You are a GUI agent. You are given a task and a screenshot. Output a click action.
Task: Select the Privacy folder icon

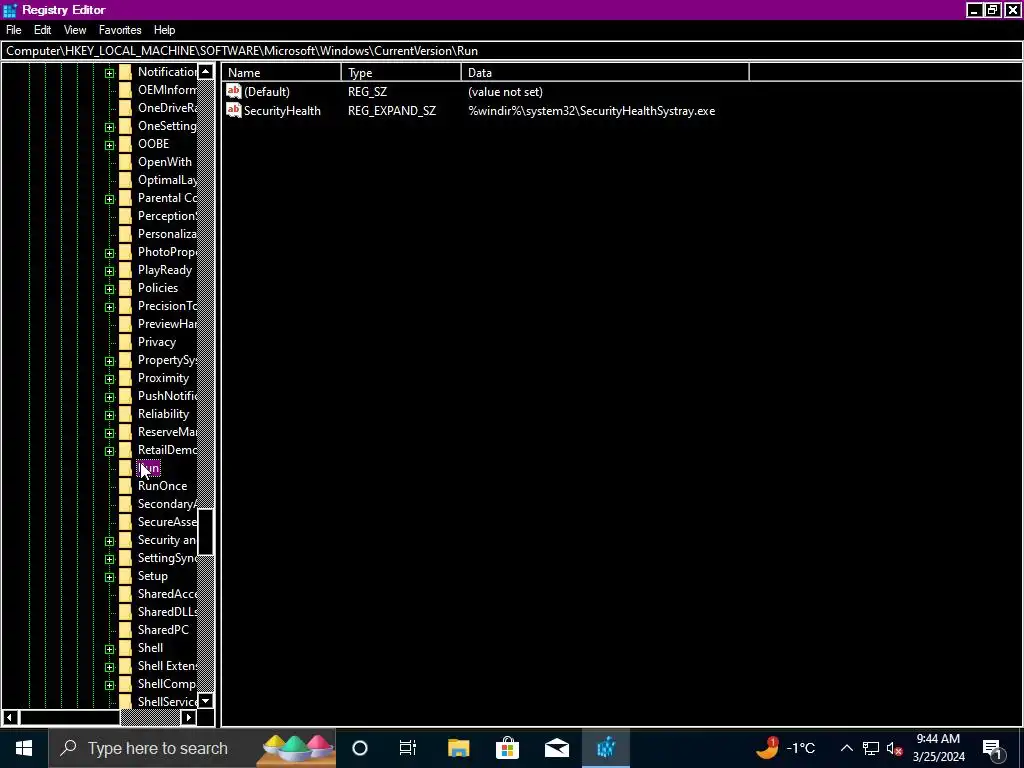tap(125, 342)
